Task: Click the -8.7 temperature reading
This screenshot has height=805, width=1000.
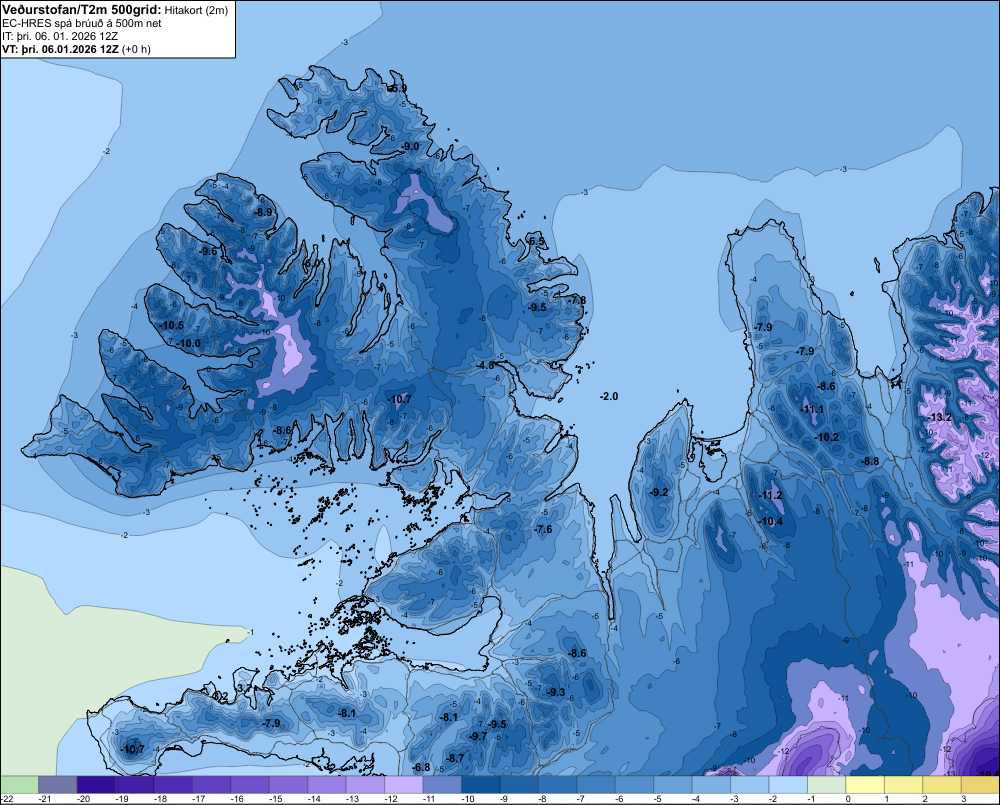Action: (x=455, y=758)
